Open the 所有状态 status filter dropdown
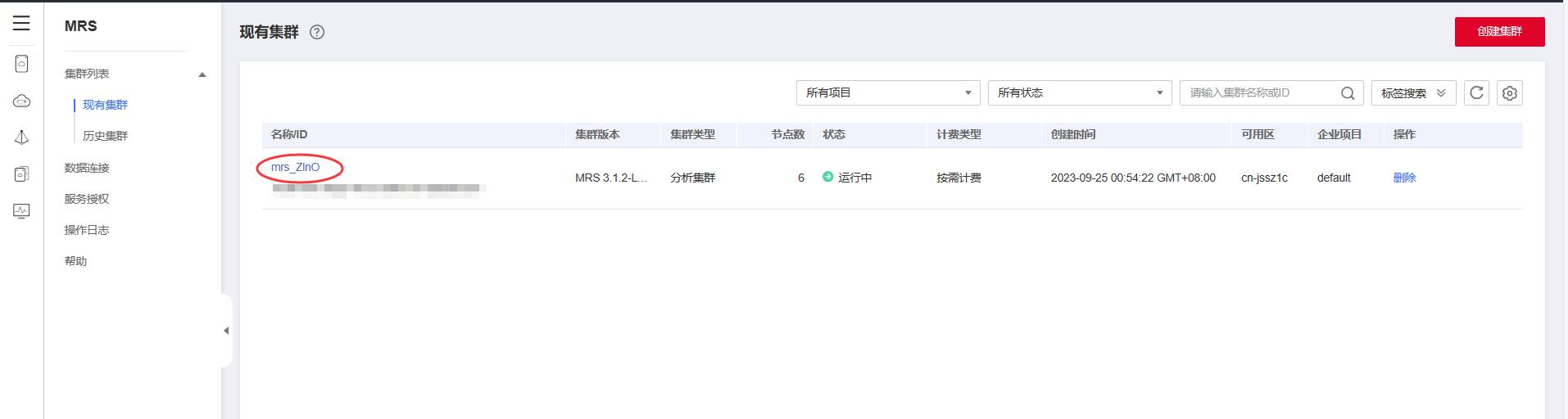The image size is (1568, 419). point(1079,93)
